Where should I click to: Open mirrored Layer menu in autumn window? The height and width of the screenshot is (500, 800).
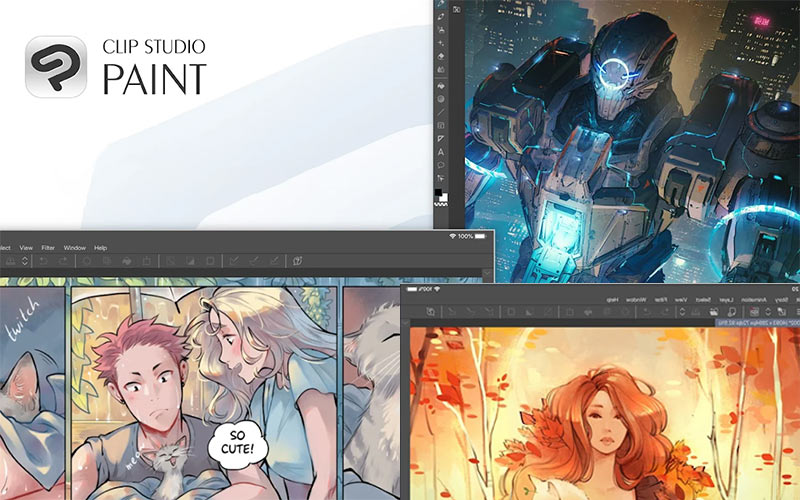pos(727,299)
